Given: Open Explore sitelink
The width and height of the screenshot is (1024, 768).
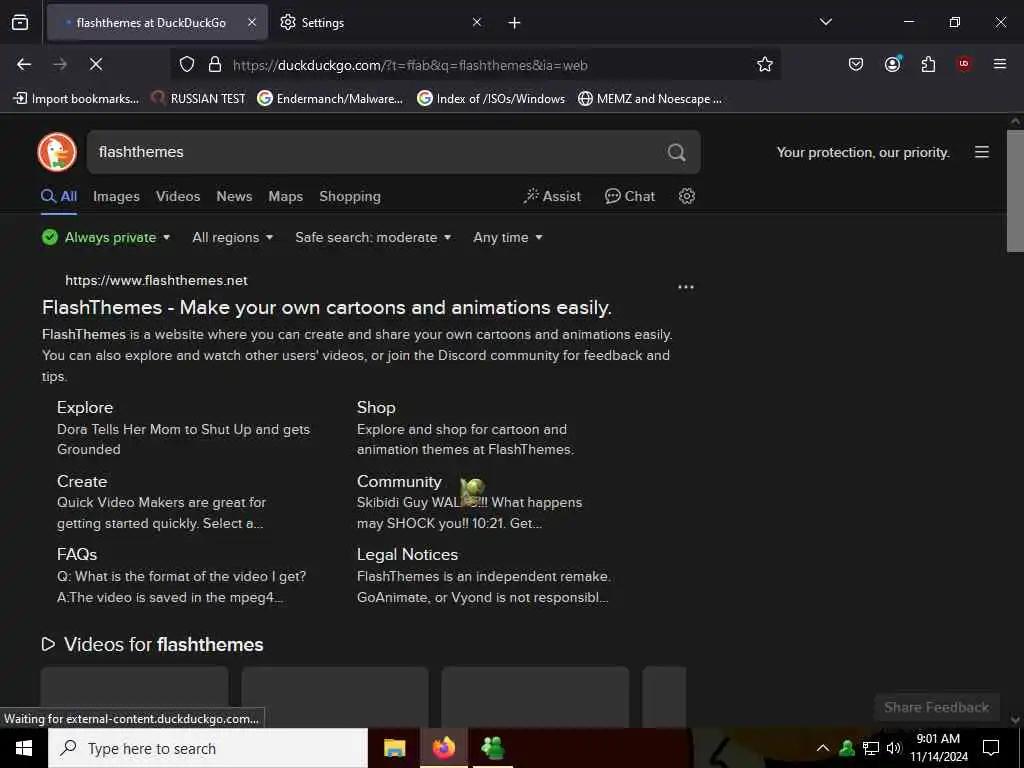Looking at the screenshot, I should point(85,408).
